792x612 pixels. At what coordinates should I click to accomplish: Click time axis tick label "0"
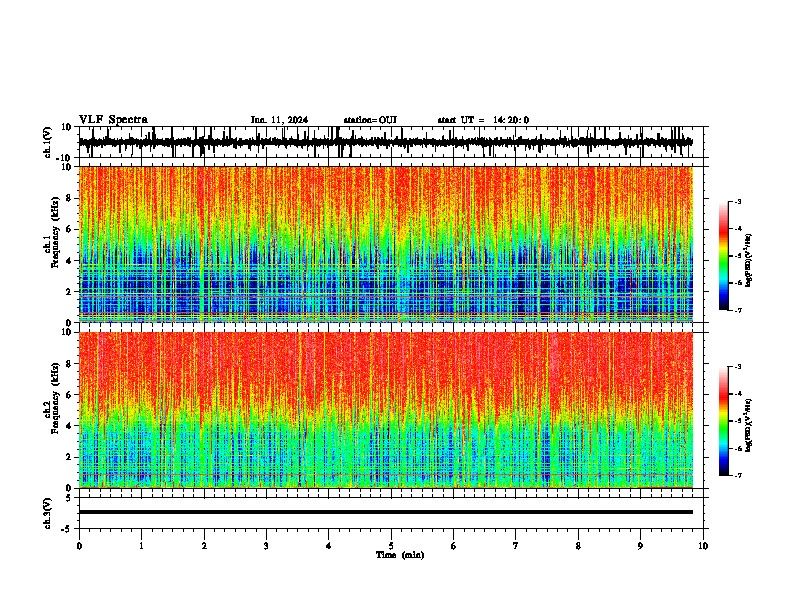[x=79, y=546]
